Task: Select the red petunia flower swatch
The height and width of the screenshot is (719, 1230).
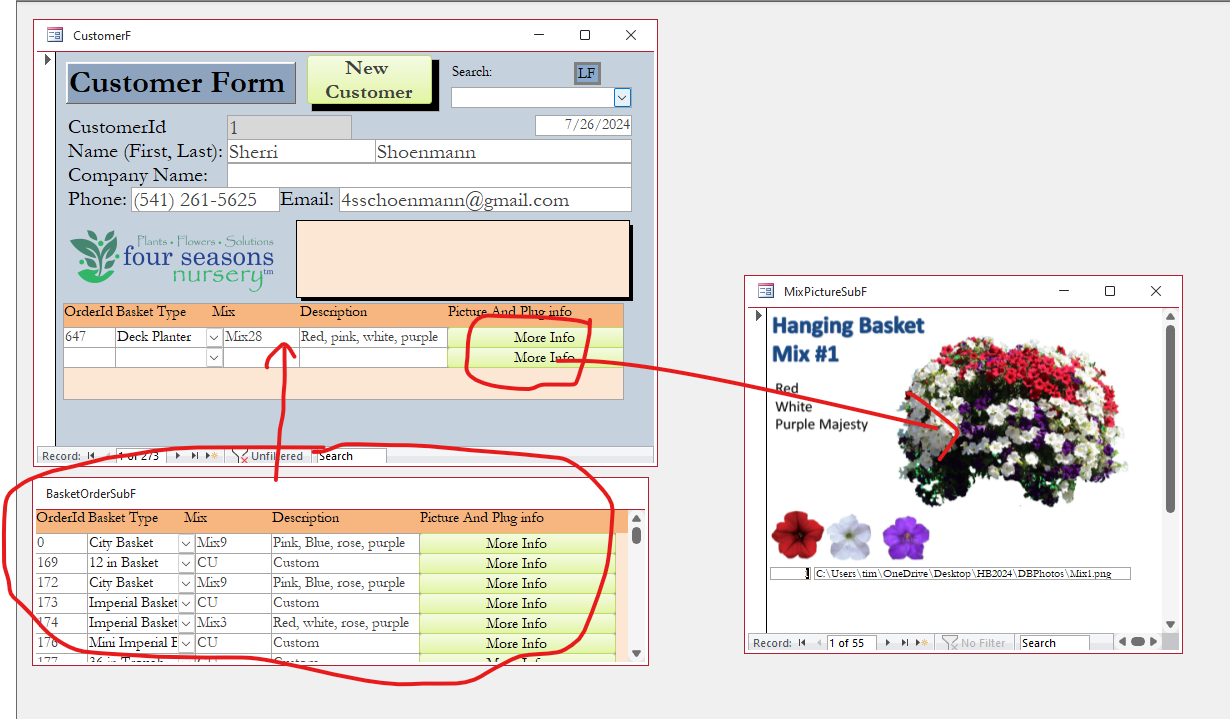Action: pos(797,536)
